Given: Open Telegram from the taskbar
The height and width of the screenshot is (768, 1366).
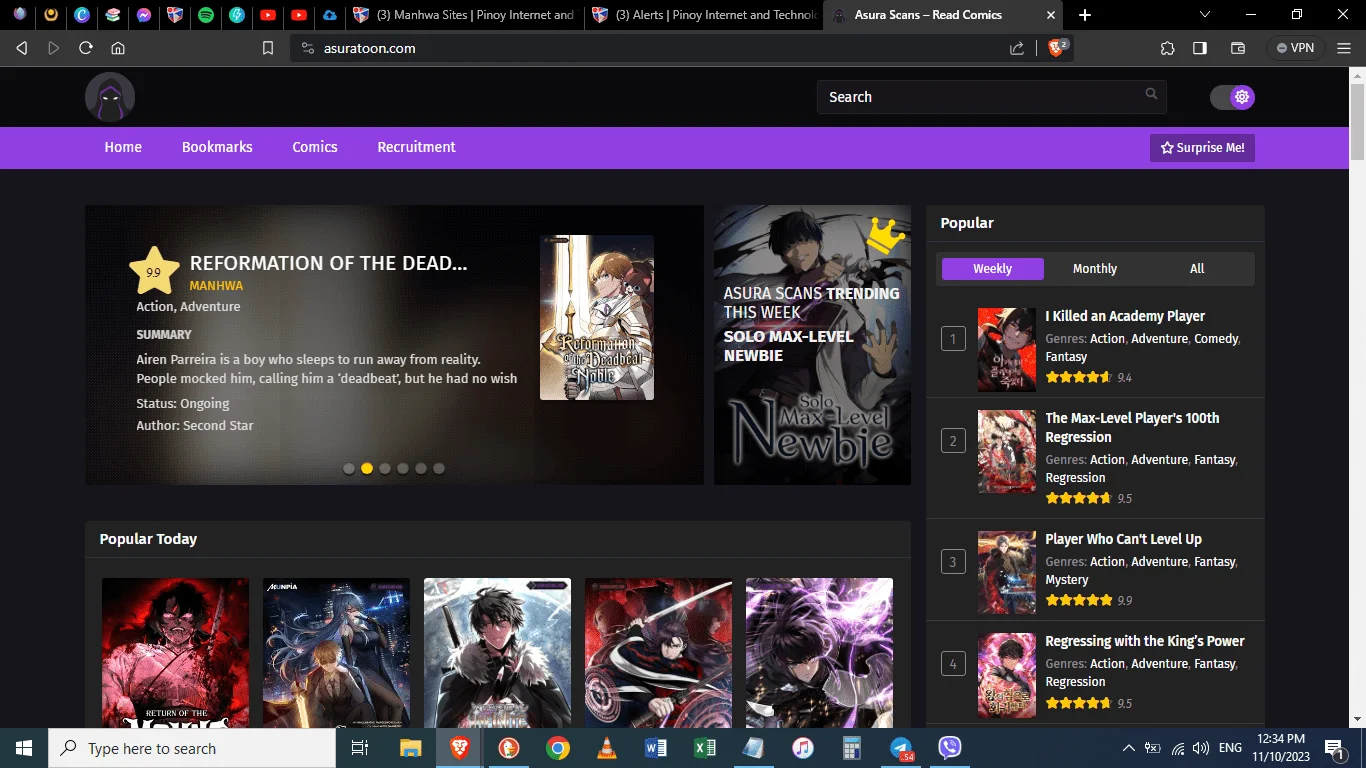Looking at the screenshot, I should tap(902, 748).
